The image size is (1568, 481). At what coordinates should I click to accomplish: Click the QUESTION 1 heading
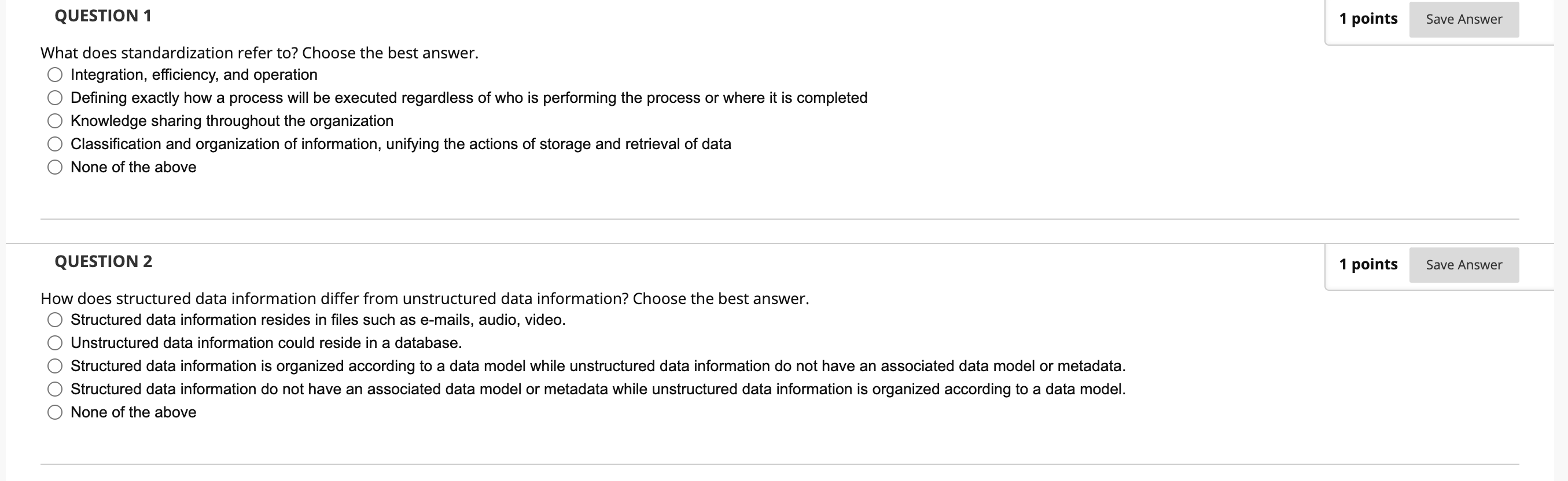pos(102,16)
